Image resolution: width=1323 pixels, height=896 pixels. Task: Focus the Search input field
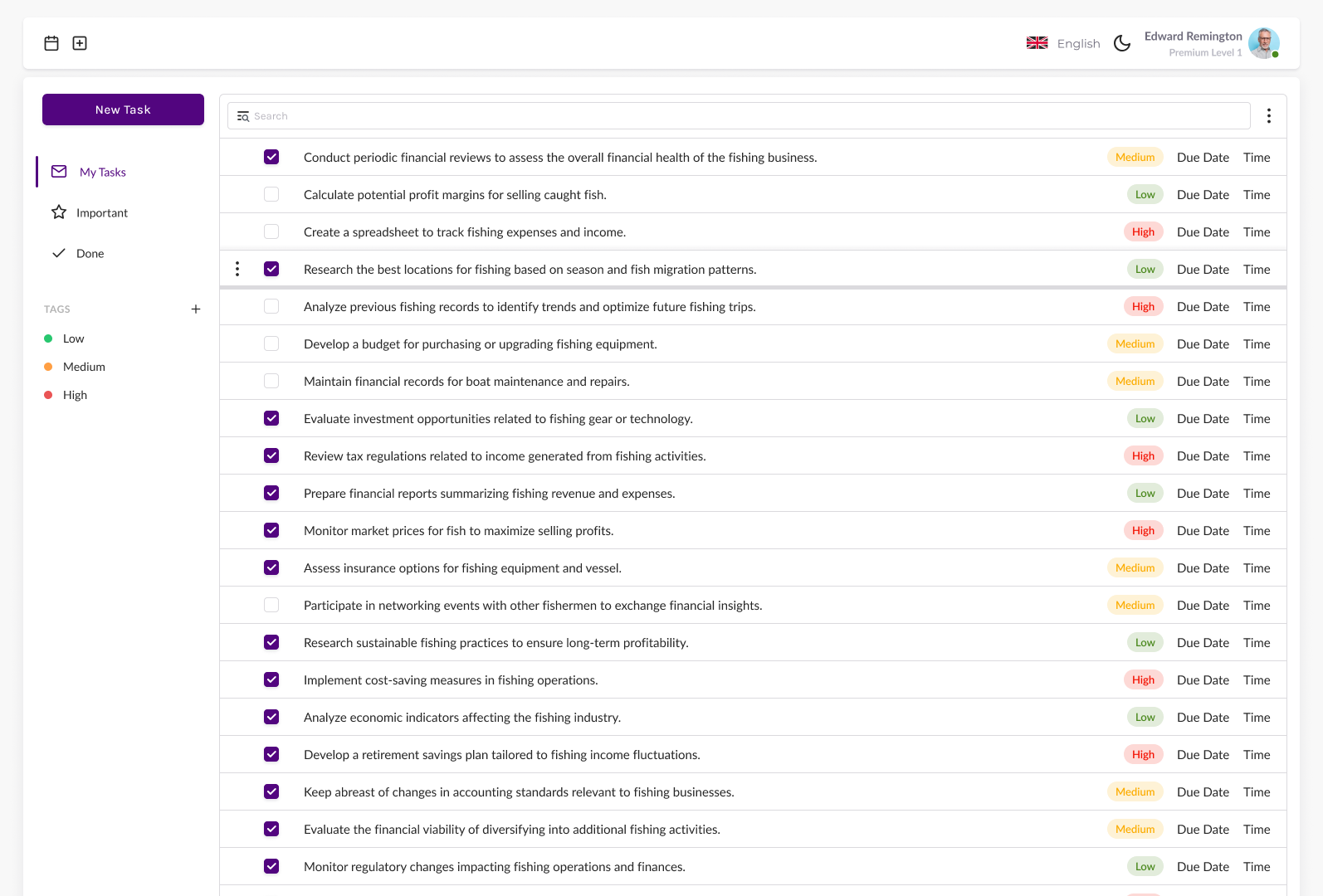(x=739, y=116)
